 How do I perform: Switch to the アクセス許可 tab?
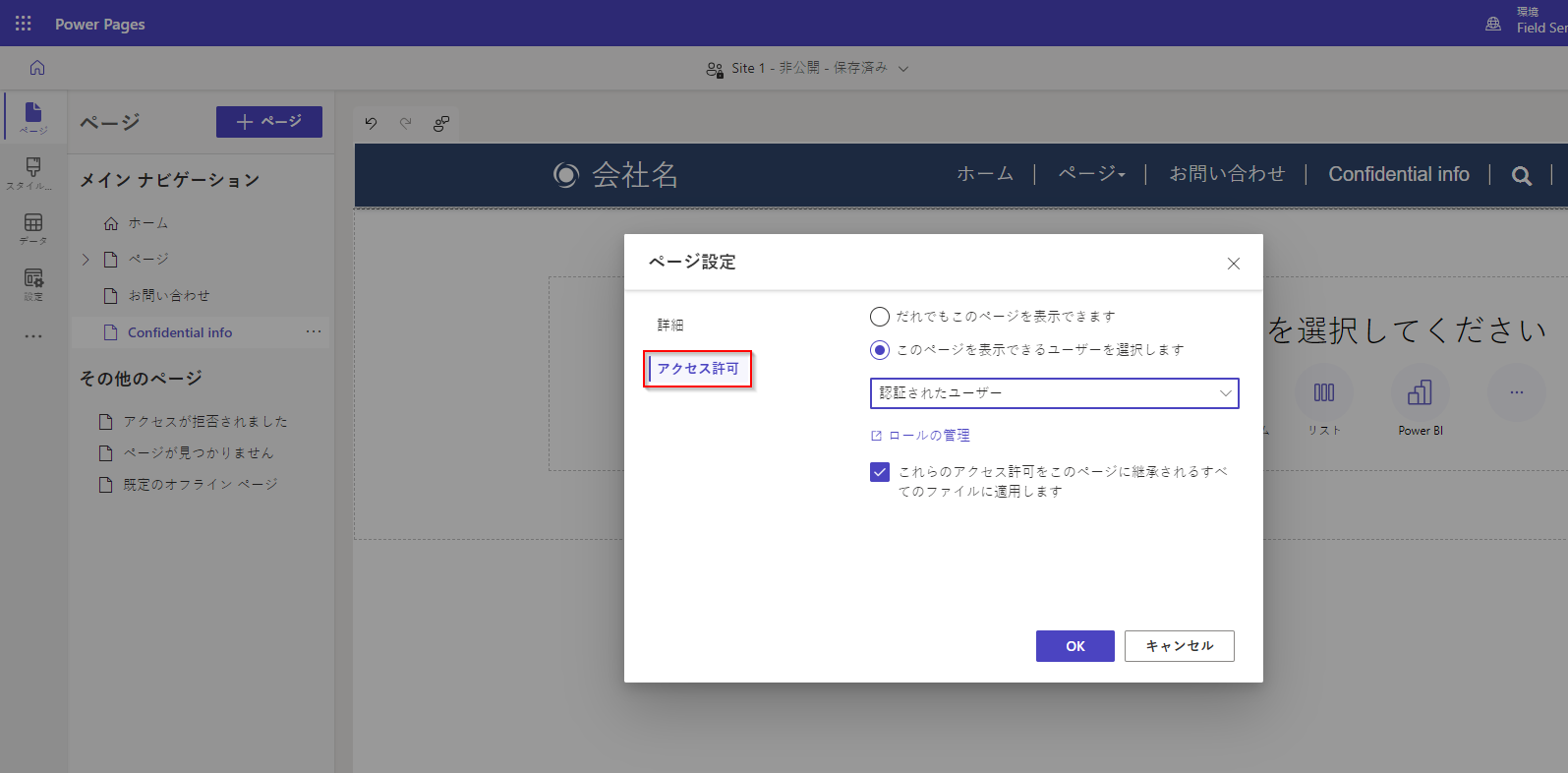698,369
